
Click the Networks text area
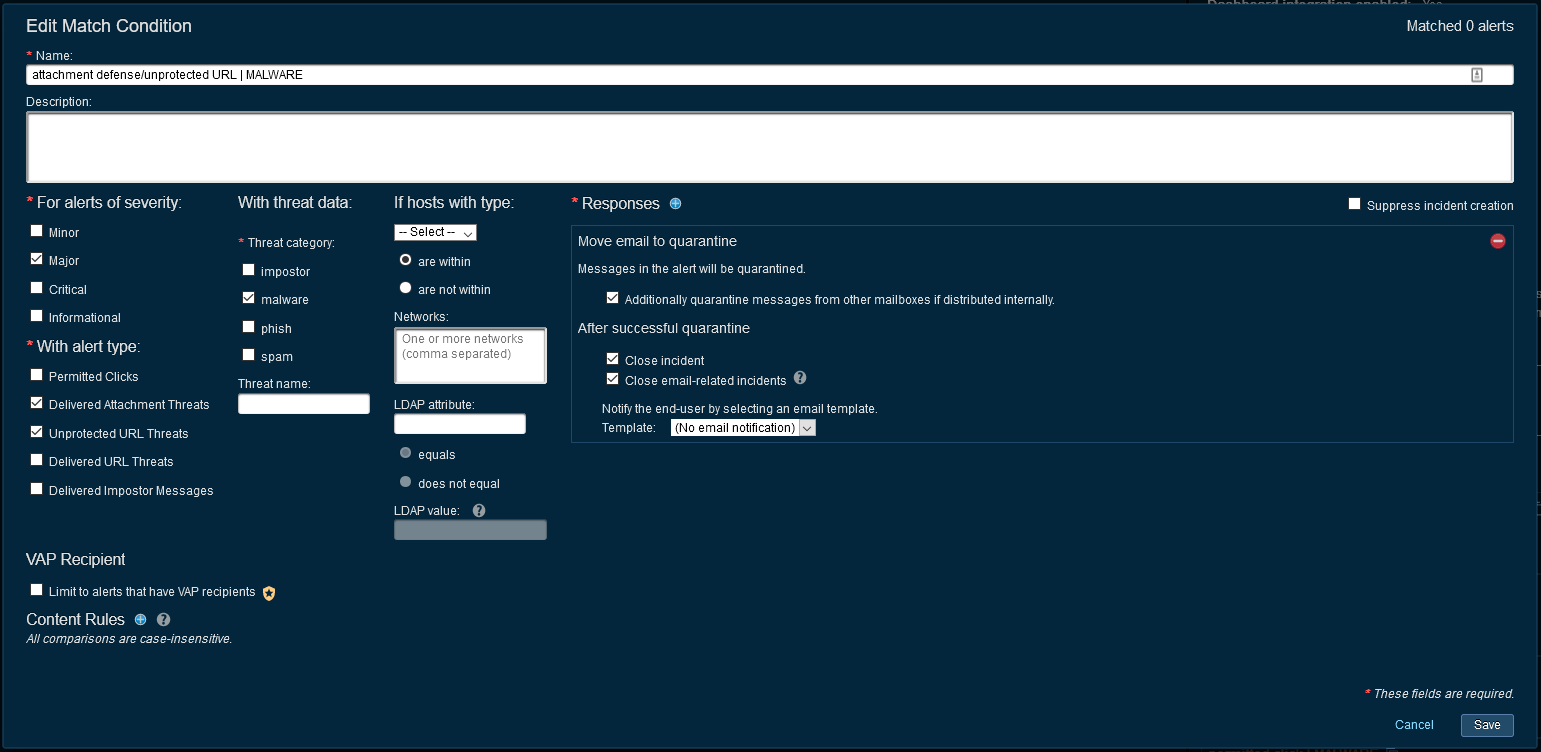tap(470, 355)
